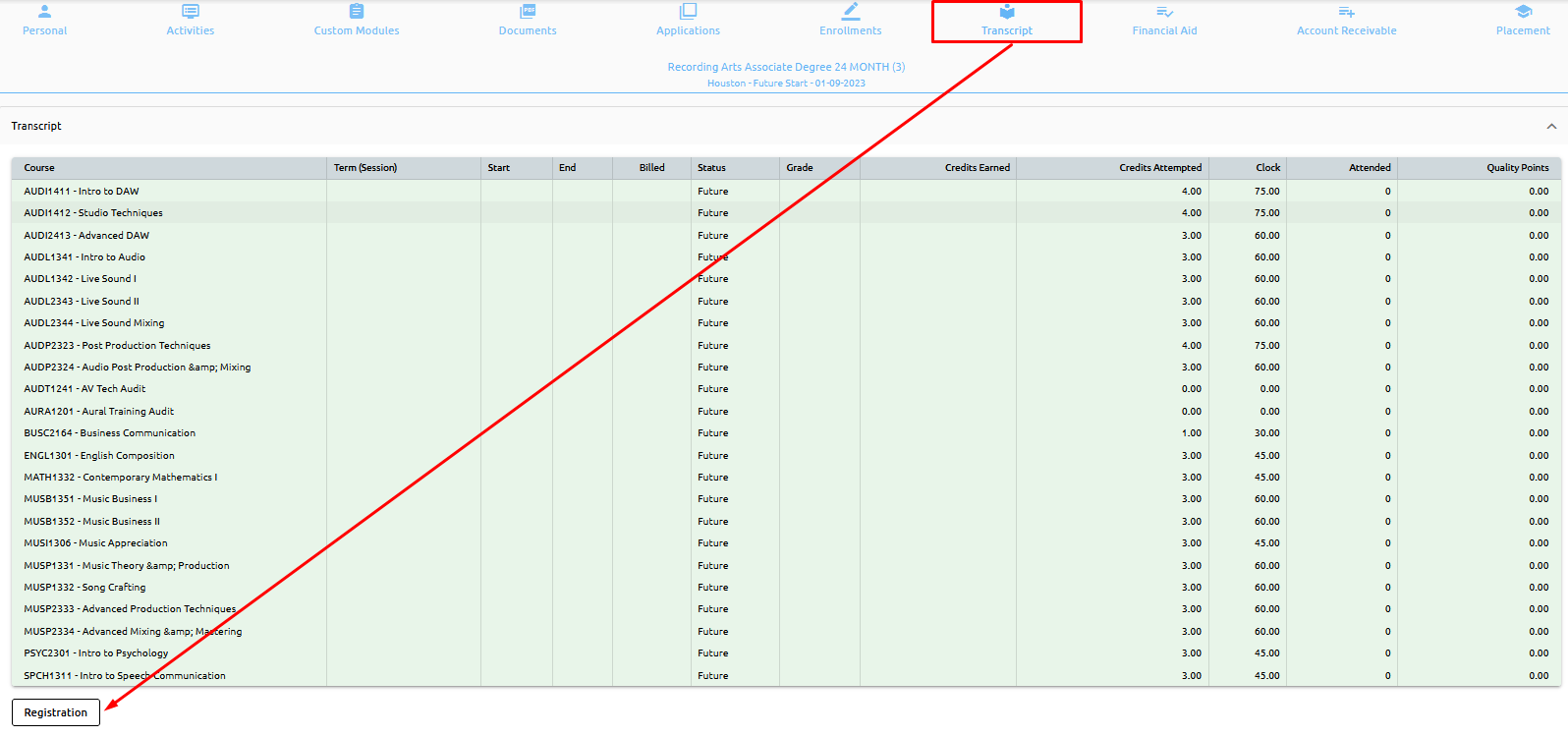
Task: Click the Status column header
Action: (x=711, y=168)
